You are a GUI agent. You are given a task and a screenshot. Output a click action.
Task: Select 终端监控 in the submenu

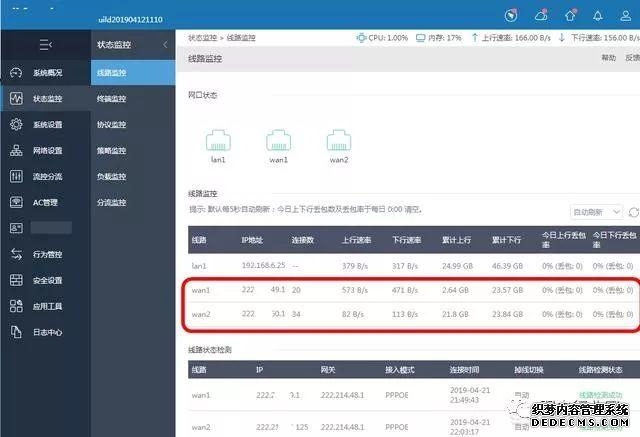(111, 98)
